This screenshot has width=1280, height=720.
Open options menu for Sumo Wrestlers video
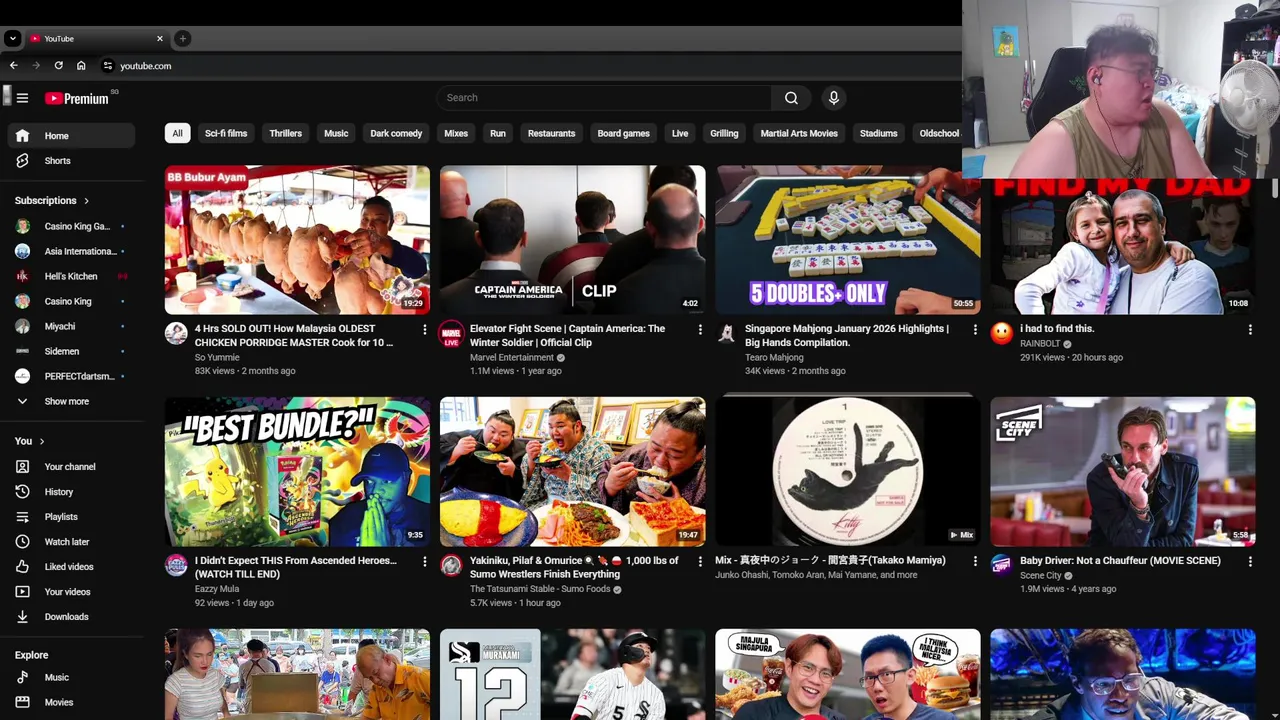(x=700, y=562)
